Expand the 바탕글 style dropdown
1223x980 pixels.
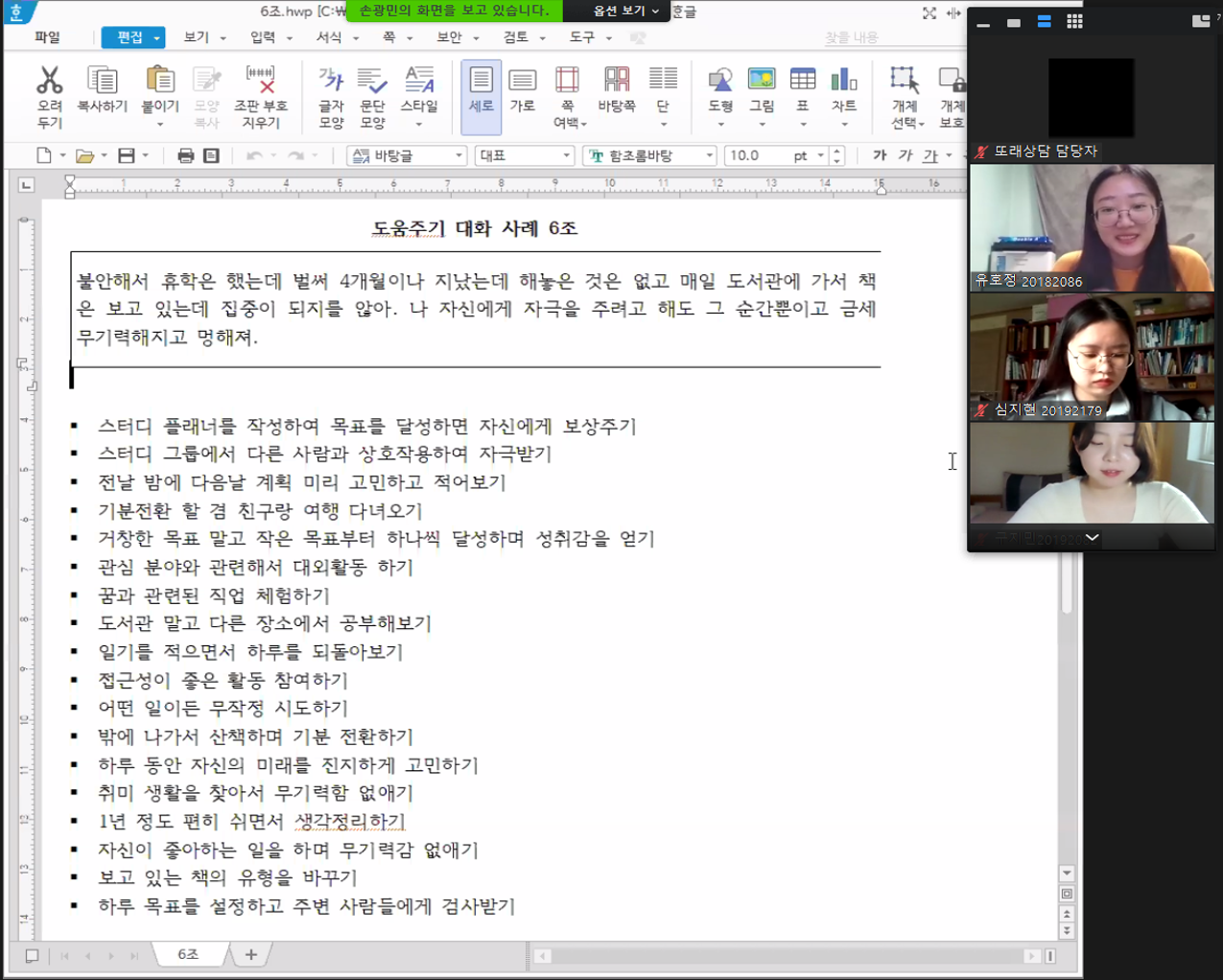click(x=459, y=155)
